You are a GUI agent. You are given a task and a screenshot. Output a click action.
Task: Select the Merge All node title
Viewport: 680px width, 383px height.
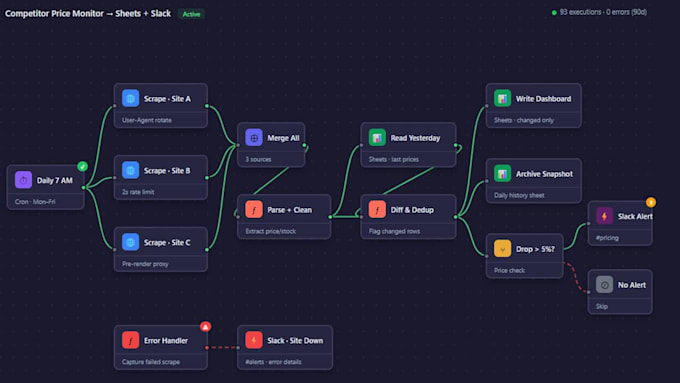tap(283, 138)
